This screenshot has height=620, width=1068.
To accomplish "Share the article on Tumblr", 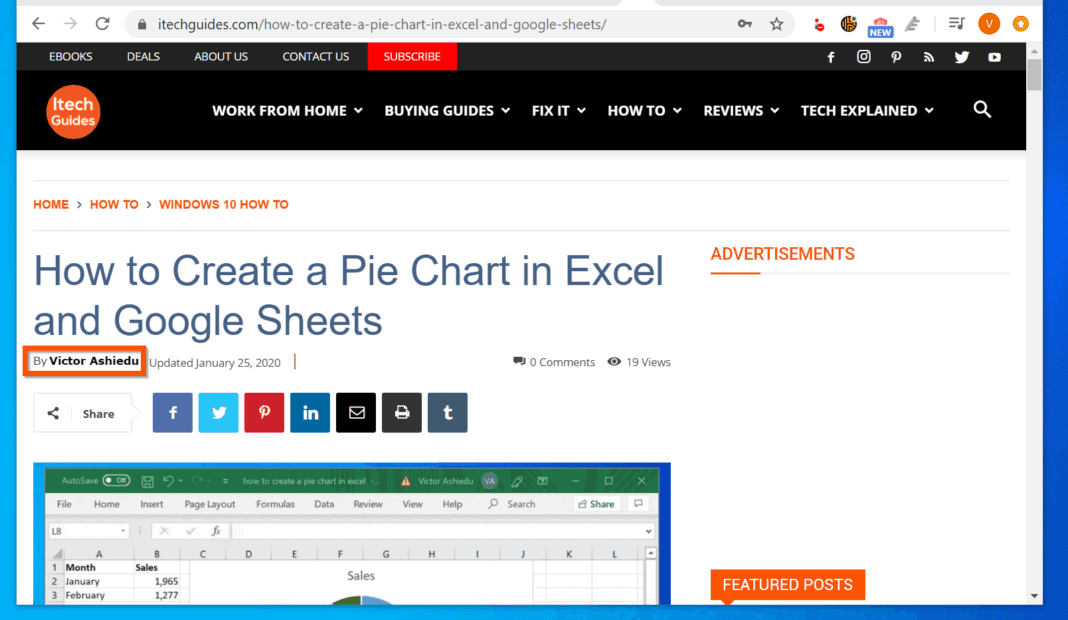I will [447, 412].
